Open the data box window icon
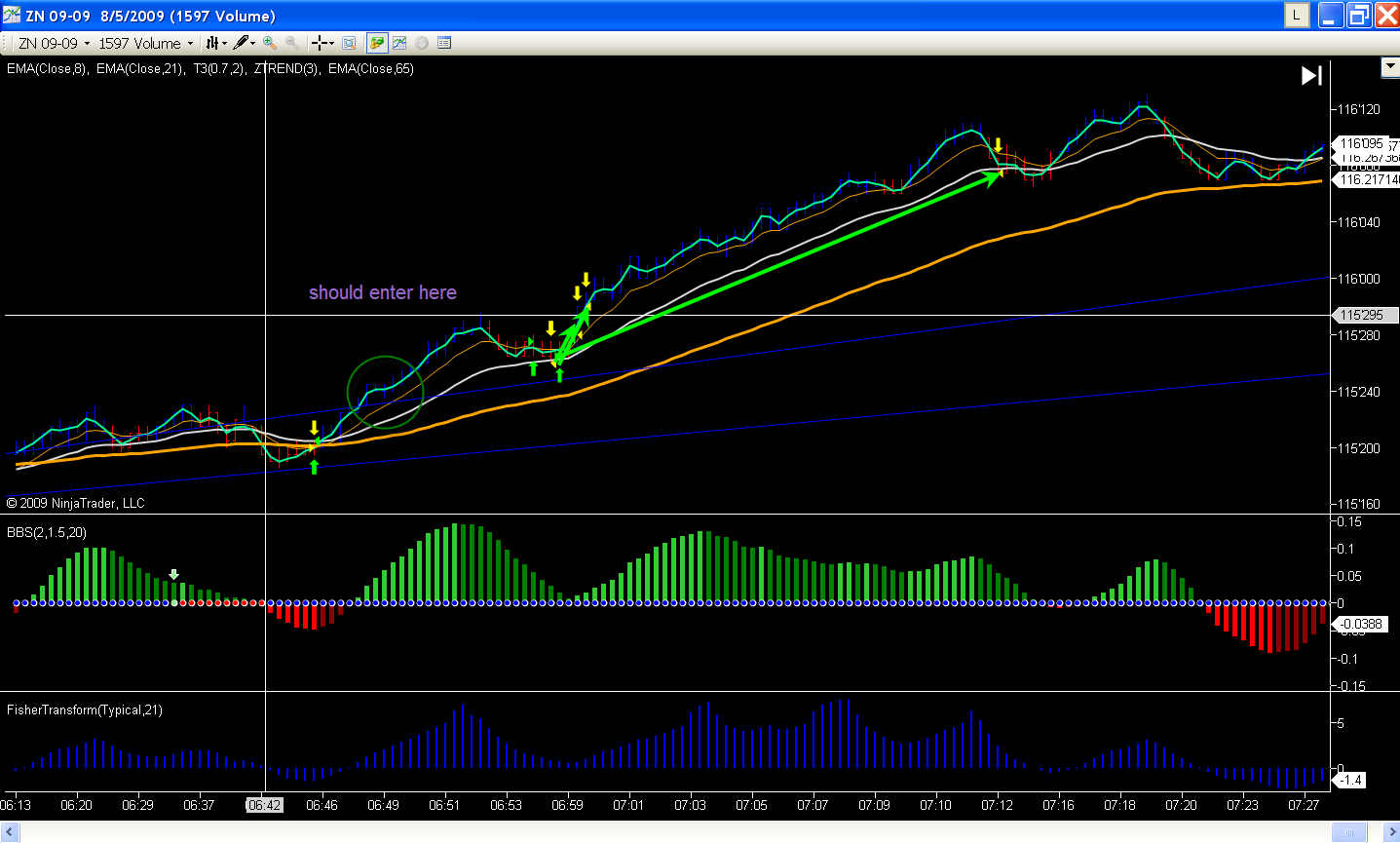1400x843 pixels. pyautogui.click(x=444, y=43)
